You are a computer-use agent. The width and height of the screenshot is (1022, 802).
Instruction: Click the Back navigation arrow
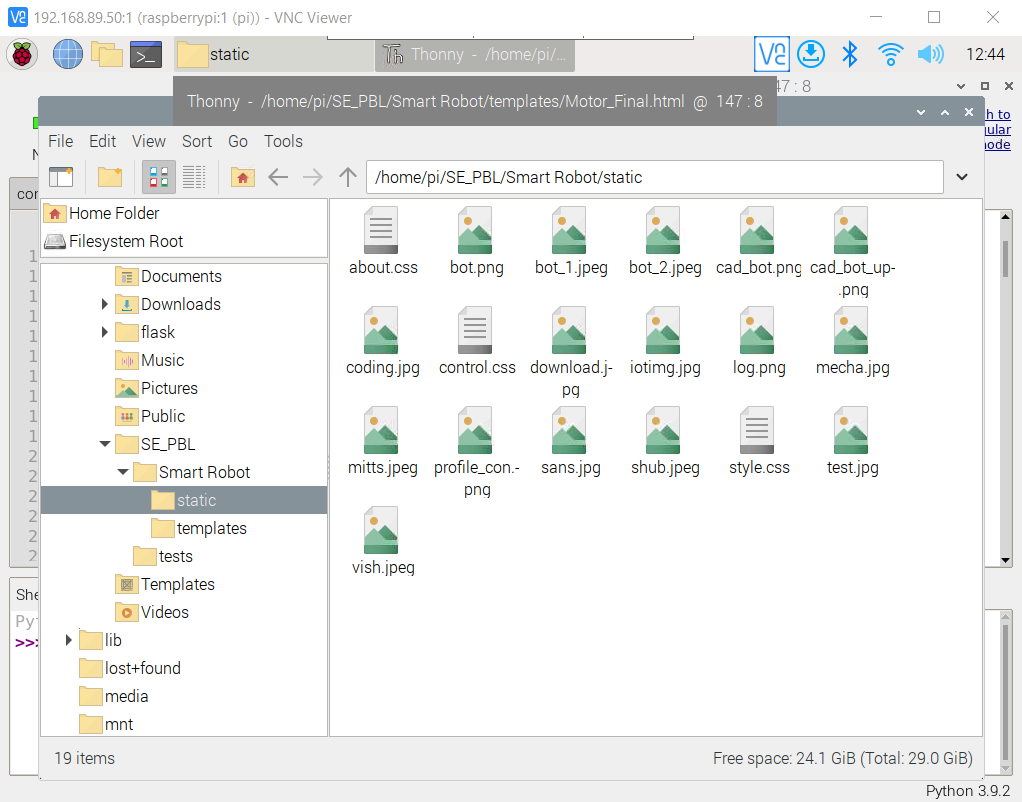pyautogui.click(x=279, y=177)
